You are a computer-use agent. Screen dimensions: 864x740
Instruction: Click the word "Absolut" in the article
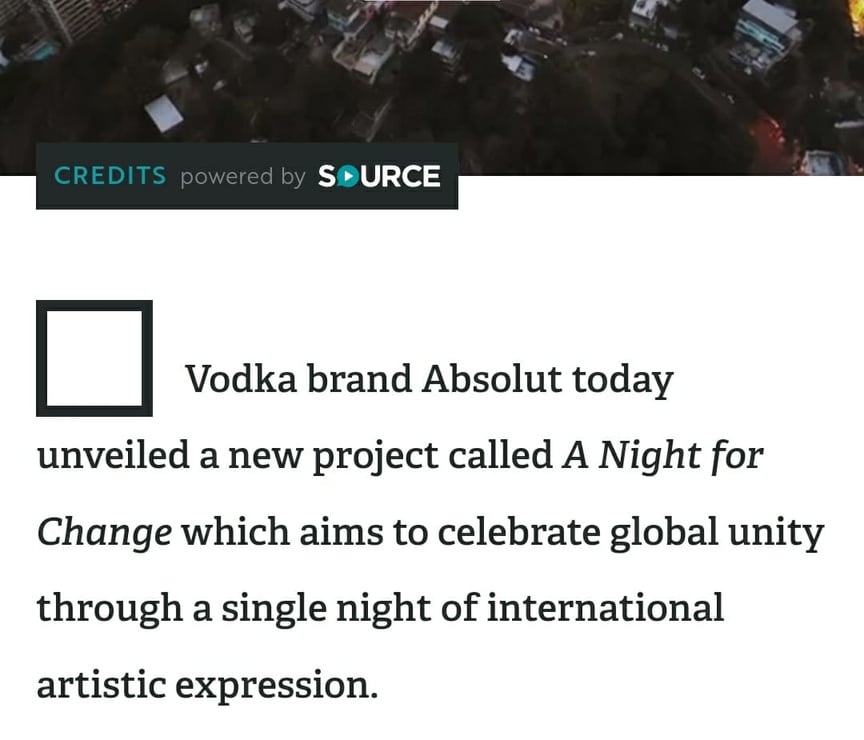click(x=491, y=380)
